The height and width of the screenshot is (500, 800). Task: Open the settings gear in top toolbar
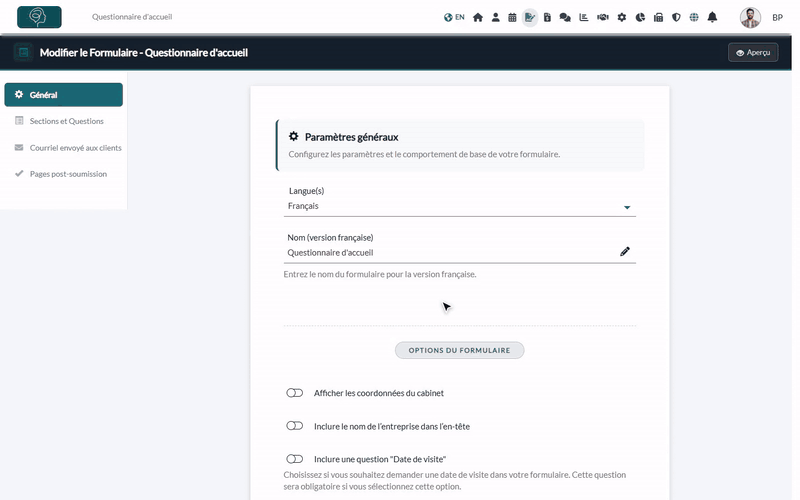click(x=621, y=17)
